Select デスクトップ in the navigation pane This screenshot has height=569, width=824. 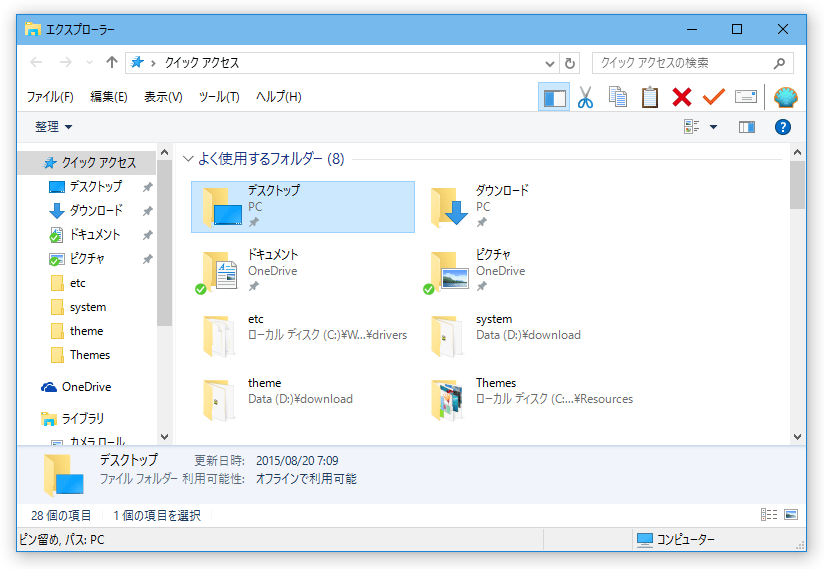pos(96,187)
